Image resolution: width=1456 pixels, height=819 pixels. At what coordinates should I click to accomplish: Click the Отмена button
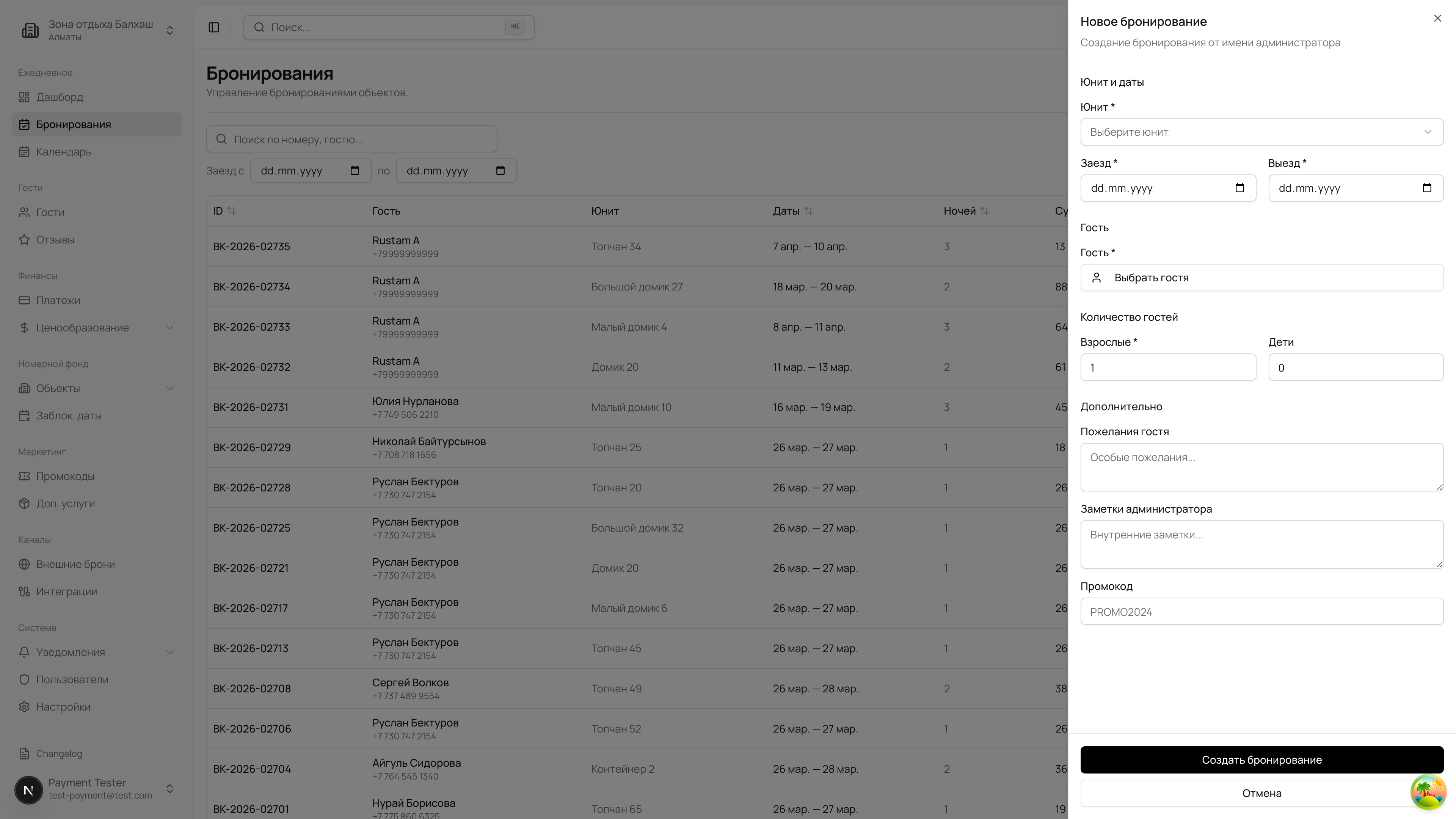point(1244,793)
